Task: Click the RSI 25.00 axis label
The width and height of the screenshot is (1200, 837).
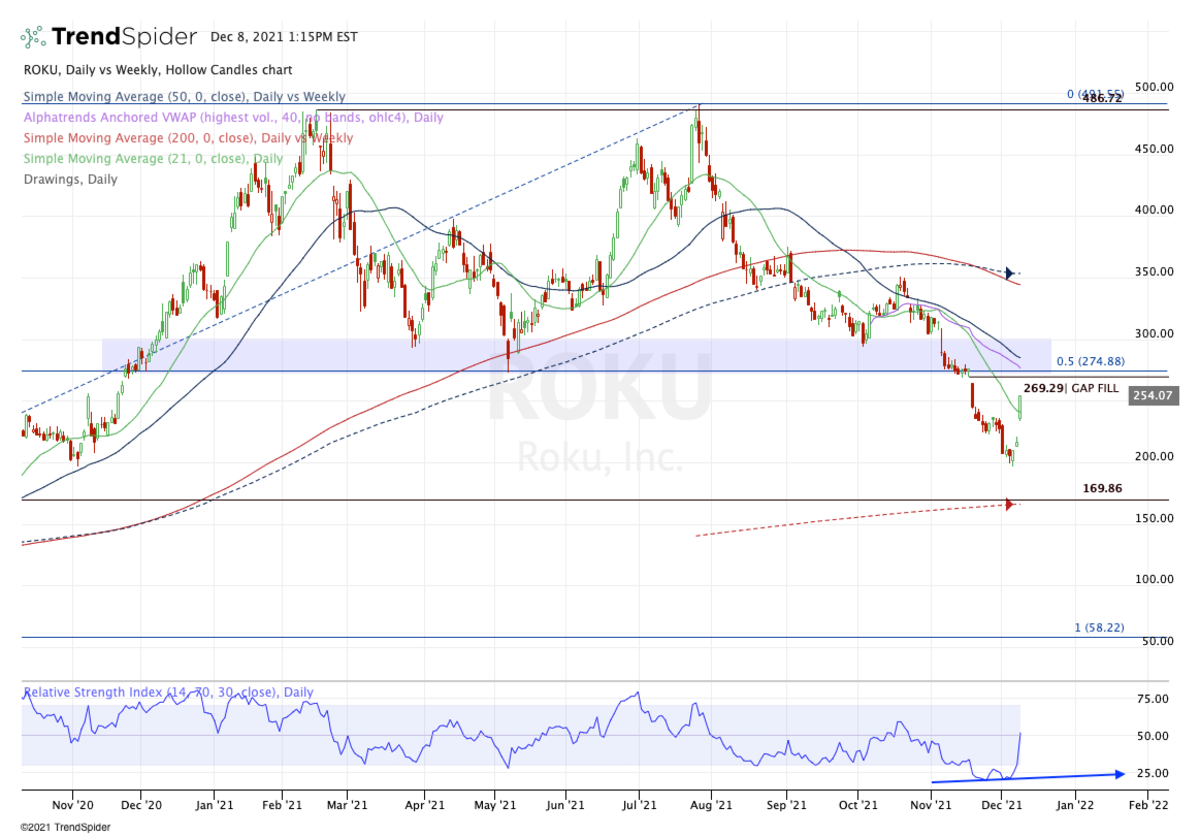Action: pos(1154,774)
